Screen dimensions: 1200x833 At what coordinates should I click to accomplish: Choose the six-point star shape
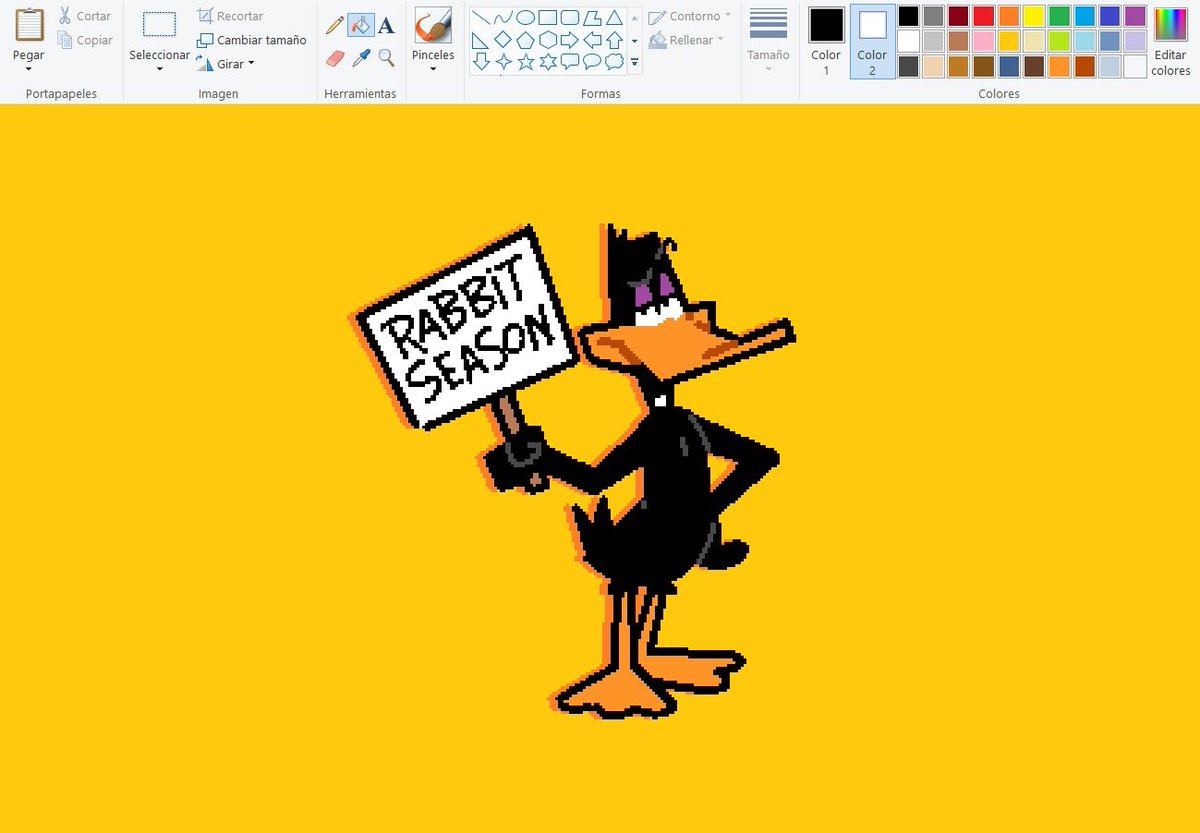tap(548, 62)
